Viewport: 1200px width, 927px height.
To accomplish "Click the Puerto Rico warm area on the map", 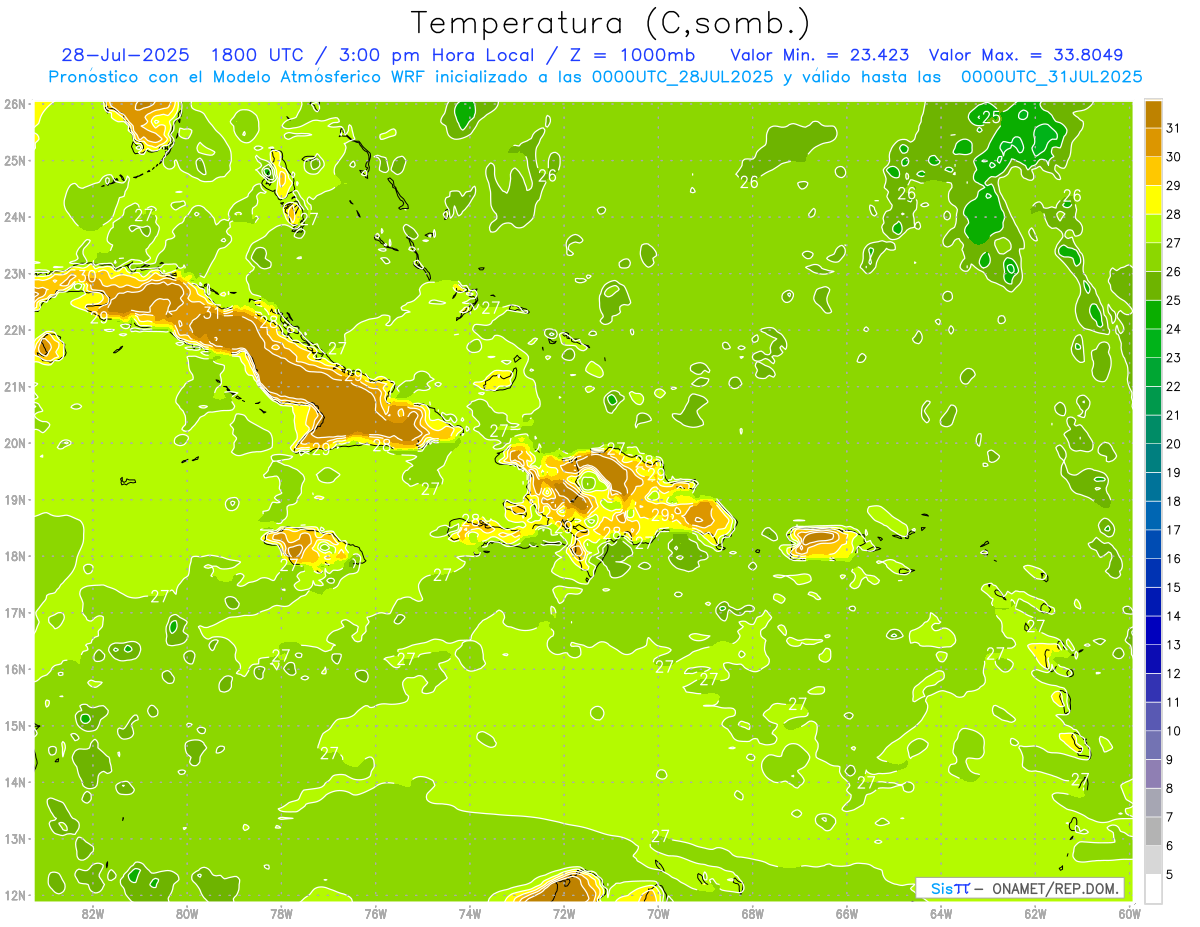I will click(823, 541).
